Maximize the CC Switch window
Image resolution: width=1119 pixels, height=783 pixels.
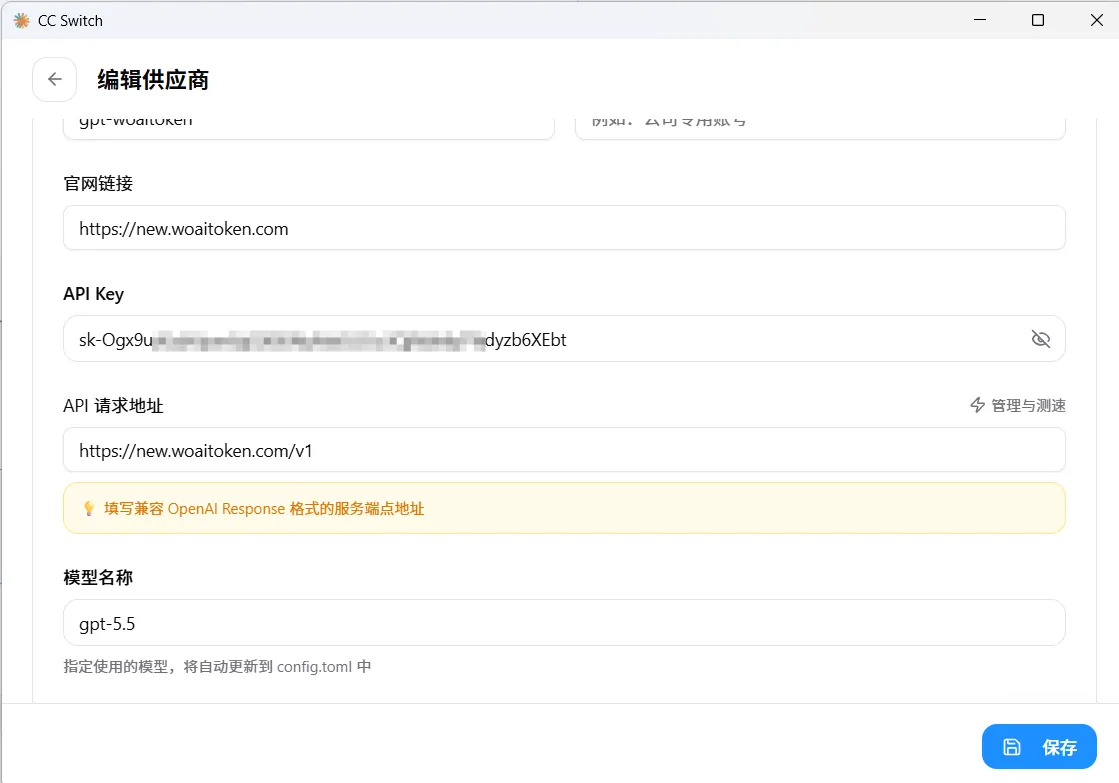click(1038, 20)
